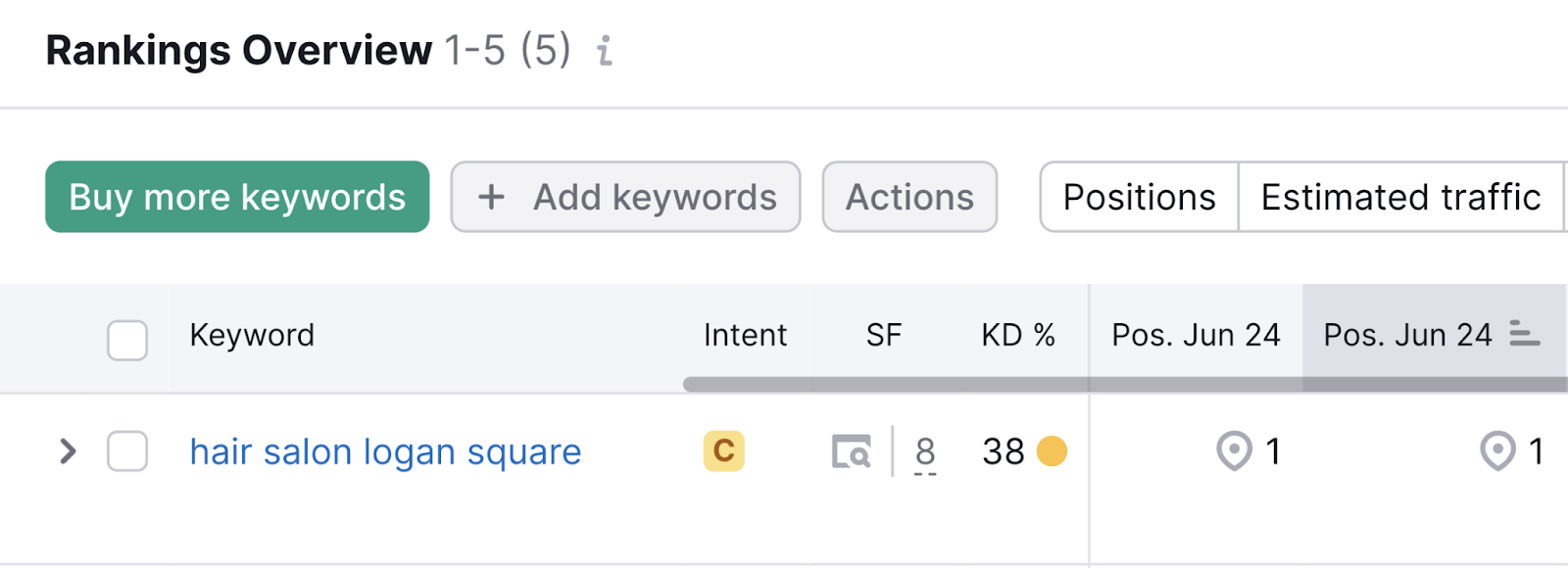This screenshot has width=1568, height=568.
Task: Click the plus icon on Add keywords
Action: pos(490,197)
